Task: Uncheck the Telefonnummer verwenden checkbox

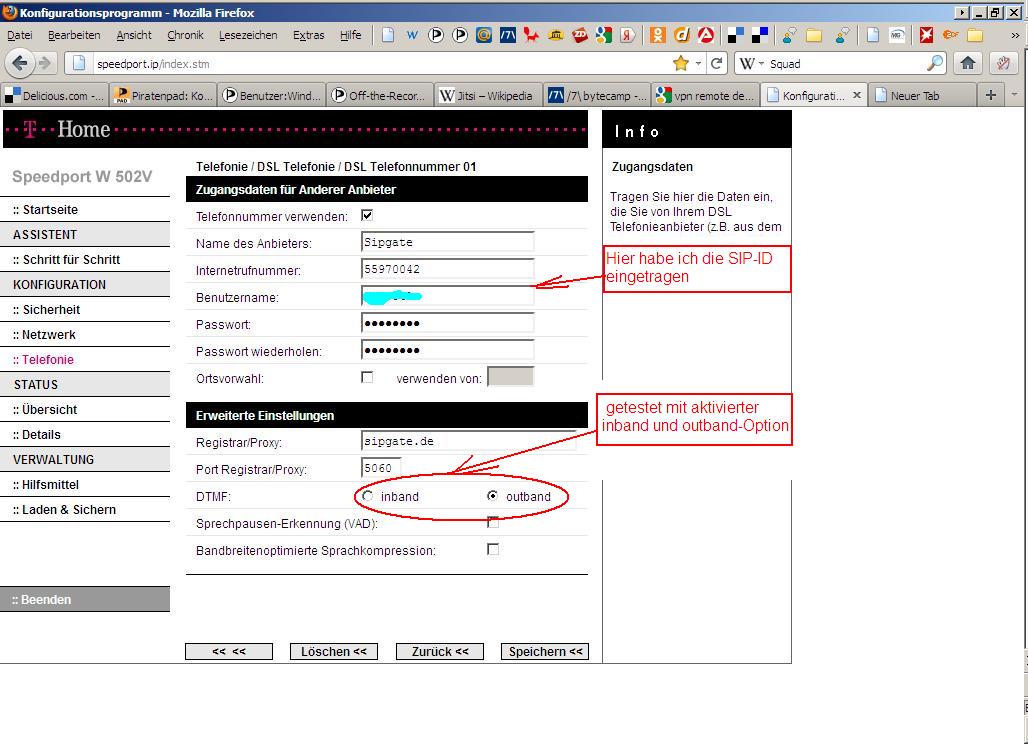Action: tap(367, 216)
